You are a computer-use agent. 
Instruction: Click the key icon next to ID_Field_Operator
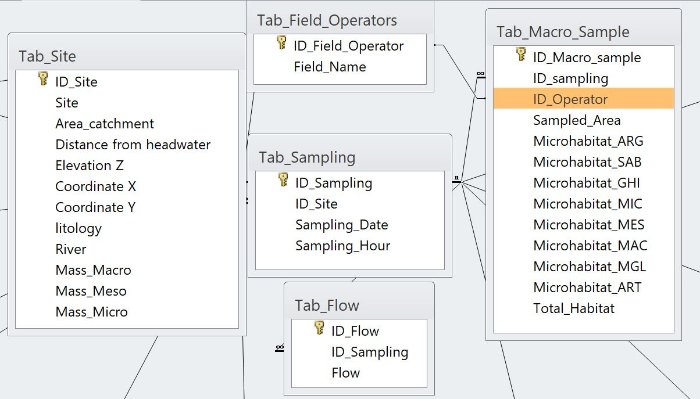click(282, 42)
